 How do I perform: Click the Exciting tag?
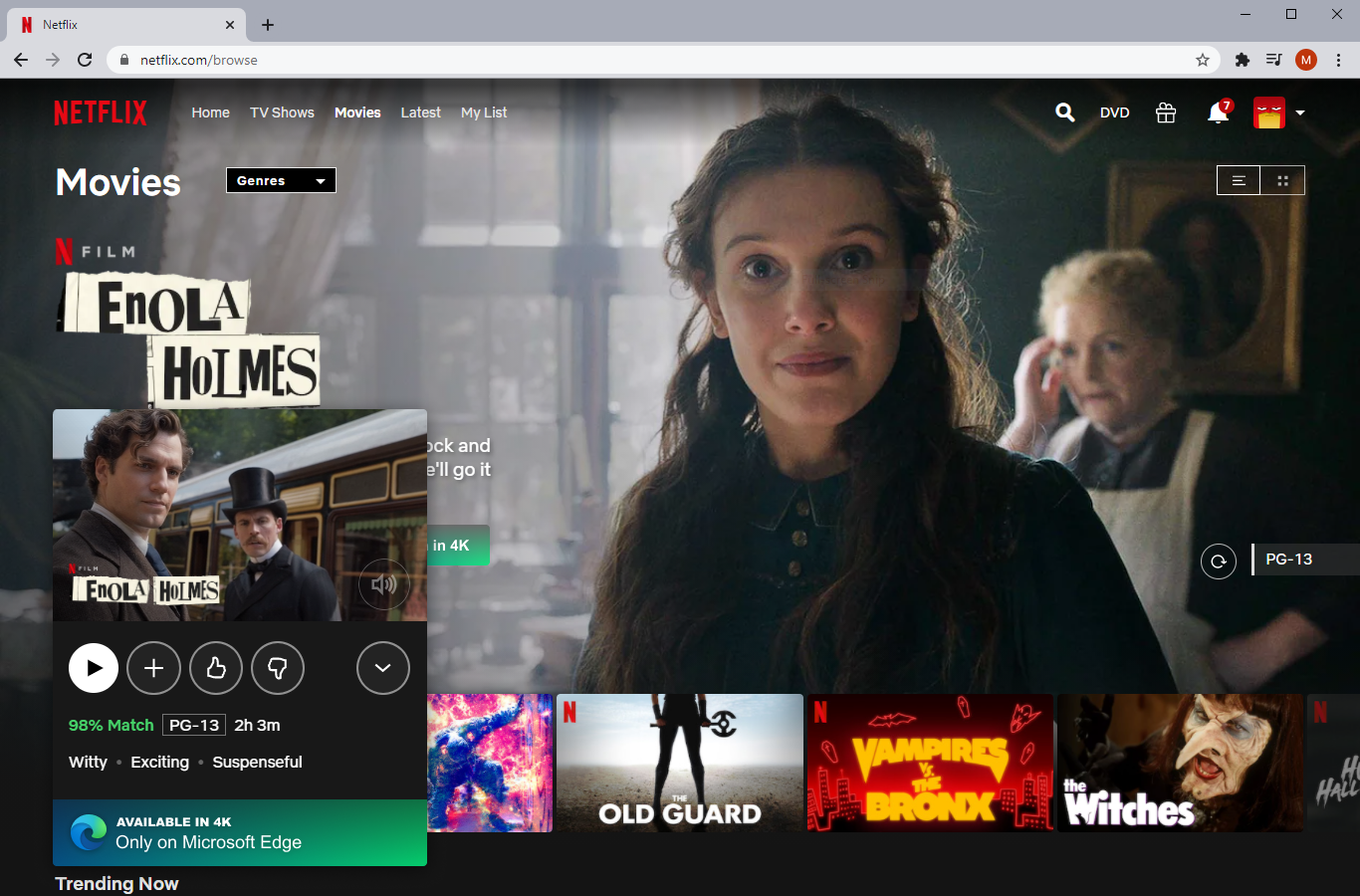tap(159, 762)
